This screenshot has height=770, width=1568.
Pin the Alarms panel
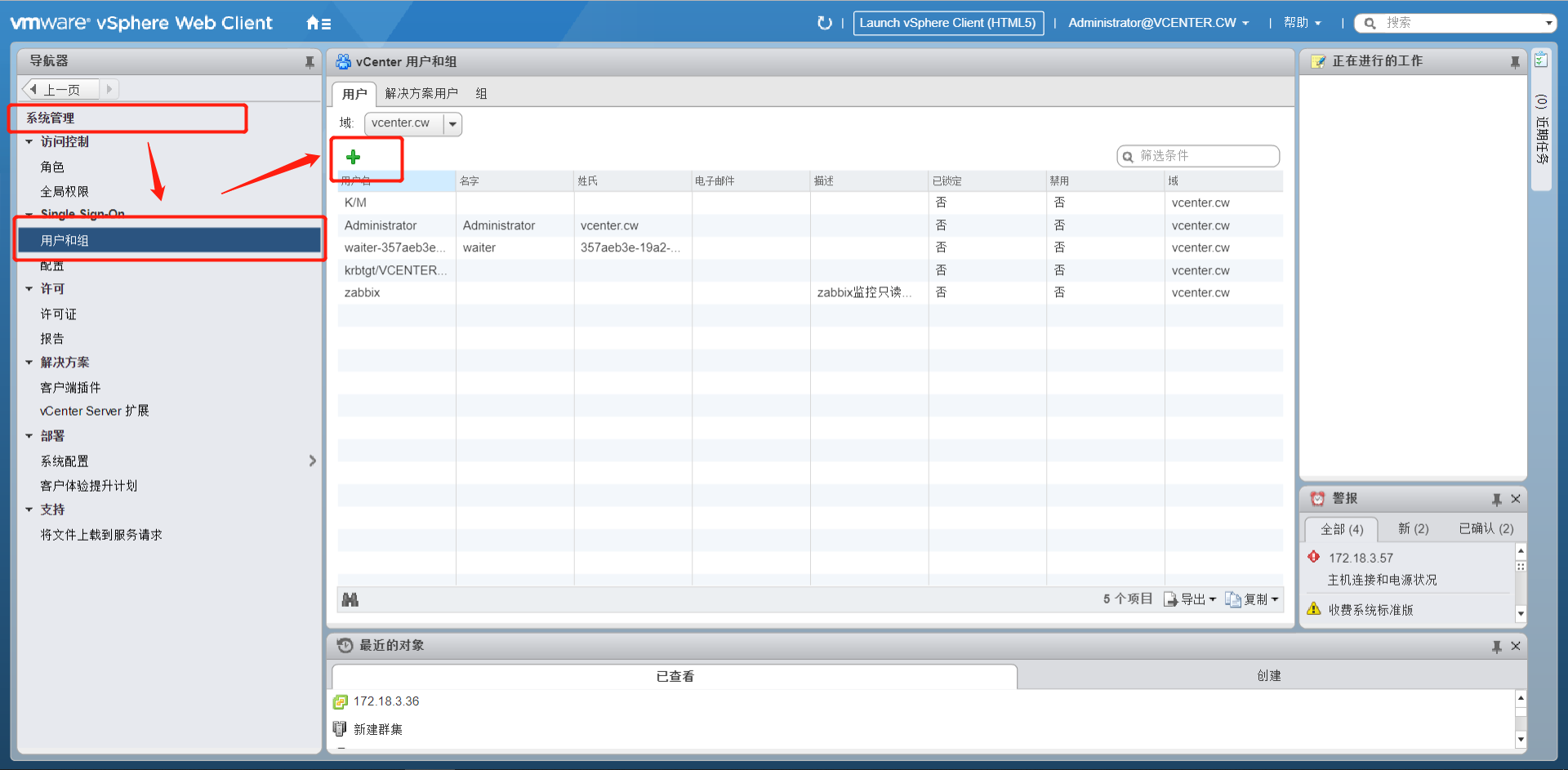coord(1497,499)
